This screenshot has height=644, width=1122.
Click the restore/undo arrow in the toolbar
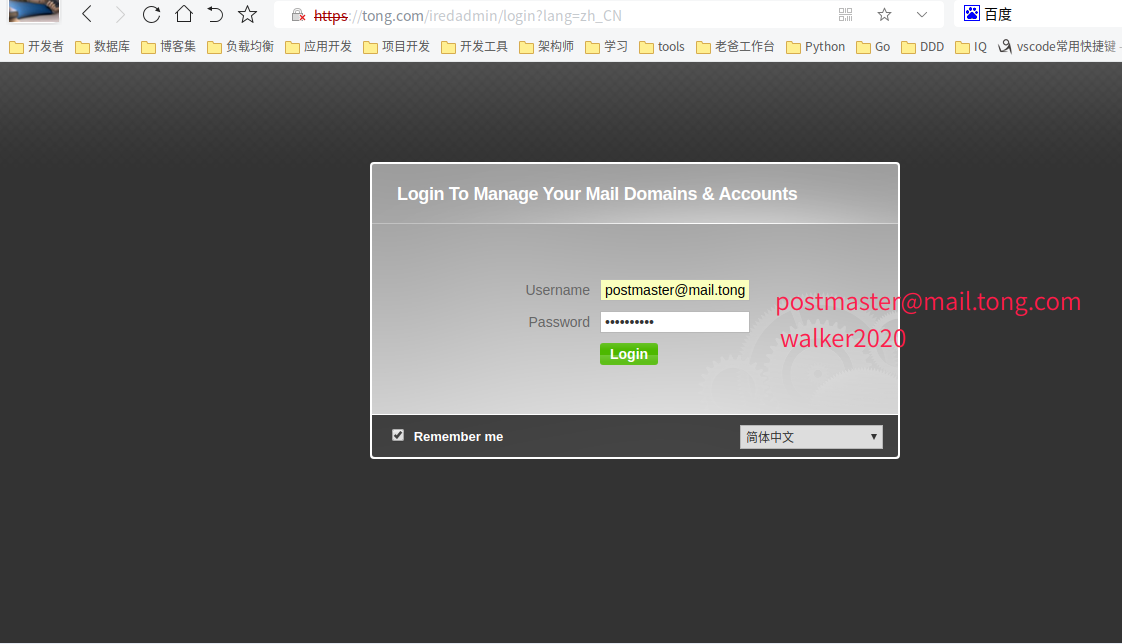pyautogui.click(x=215, y=14)
